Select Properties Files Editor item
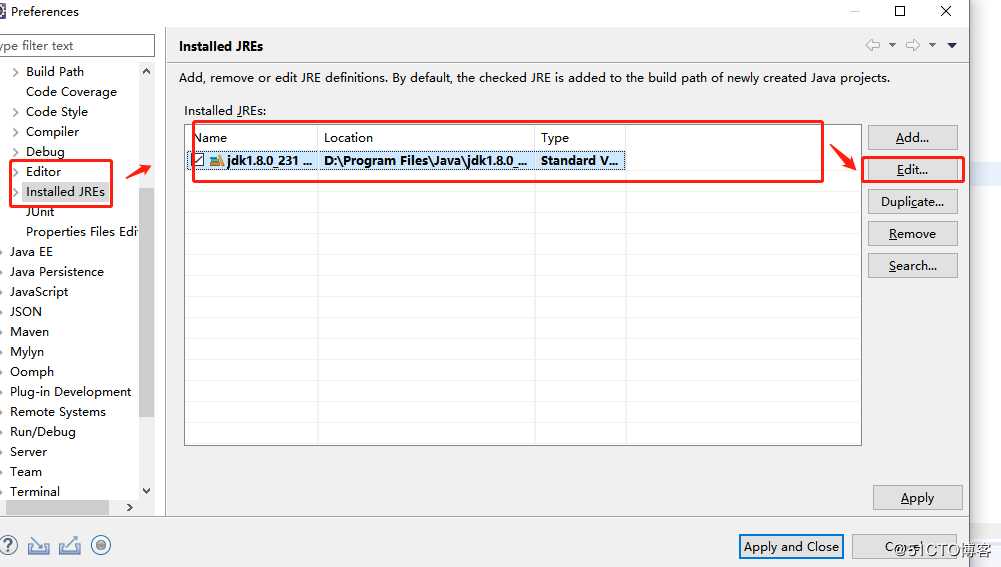The height and width of the screenshot is (567, 1001). [x=81, y=231]
